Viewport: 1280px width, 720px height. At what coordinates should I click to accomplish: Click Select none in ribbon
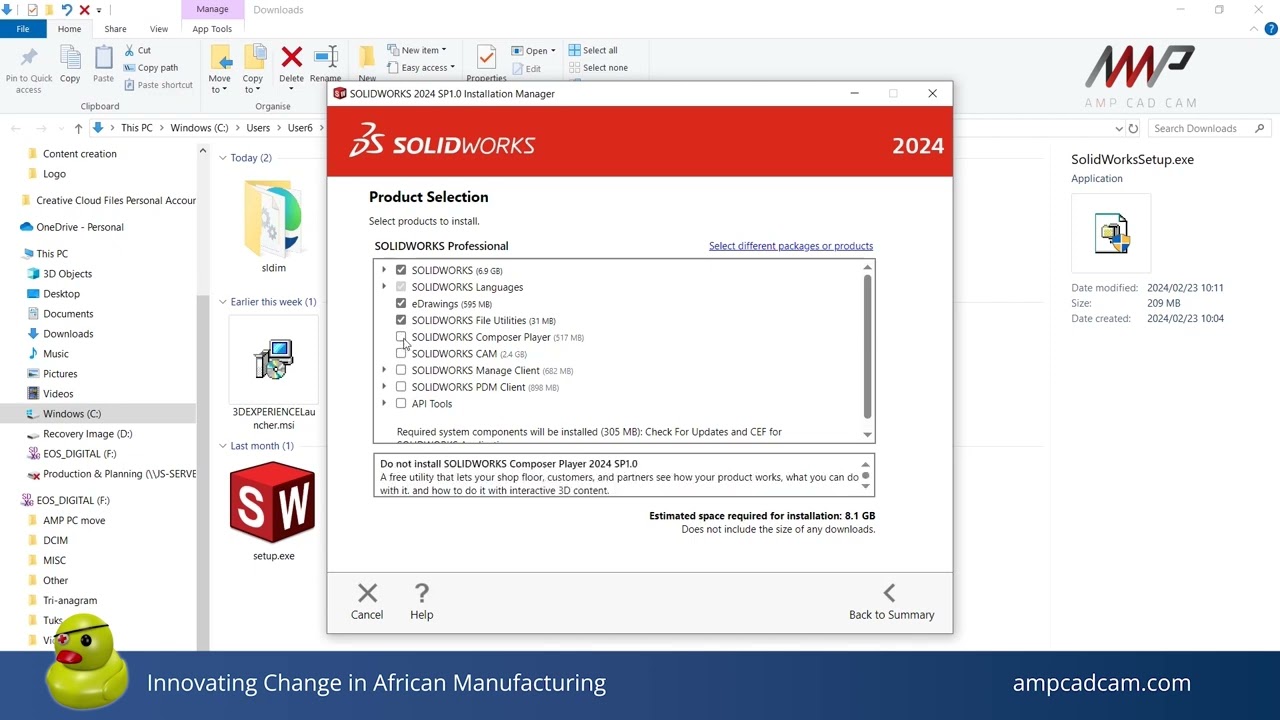(x=598, y=68)
